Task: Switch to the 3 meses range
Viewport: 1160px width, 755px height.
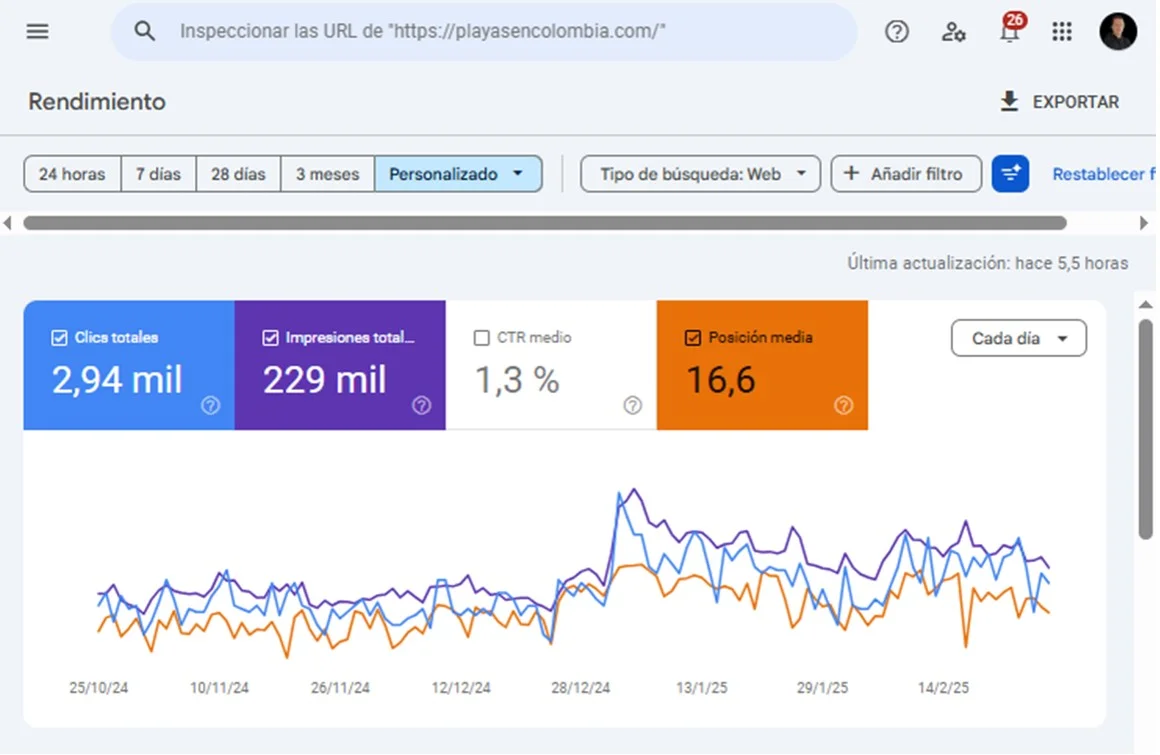Action: 327,174
